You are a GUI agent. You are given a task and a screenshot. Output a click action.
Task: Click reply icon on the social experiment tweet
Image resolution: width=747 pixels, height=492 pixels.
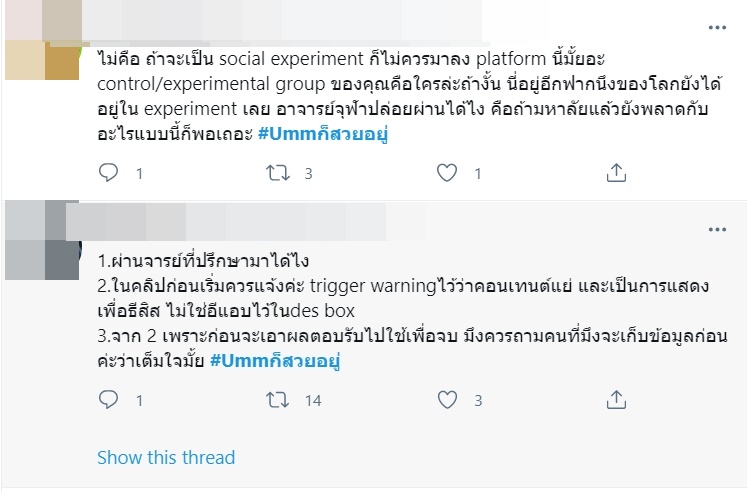coord(109,173)
